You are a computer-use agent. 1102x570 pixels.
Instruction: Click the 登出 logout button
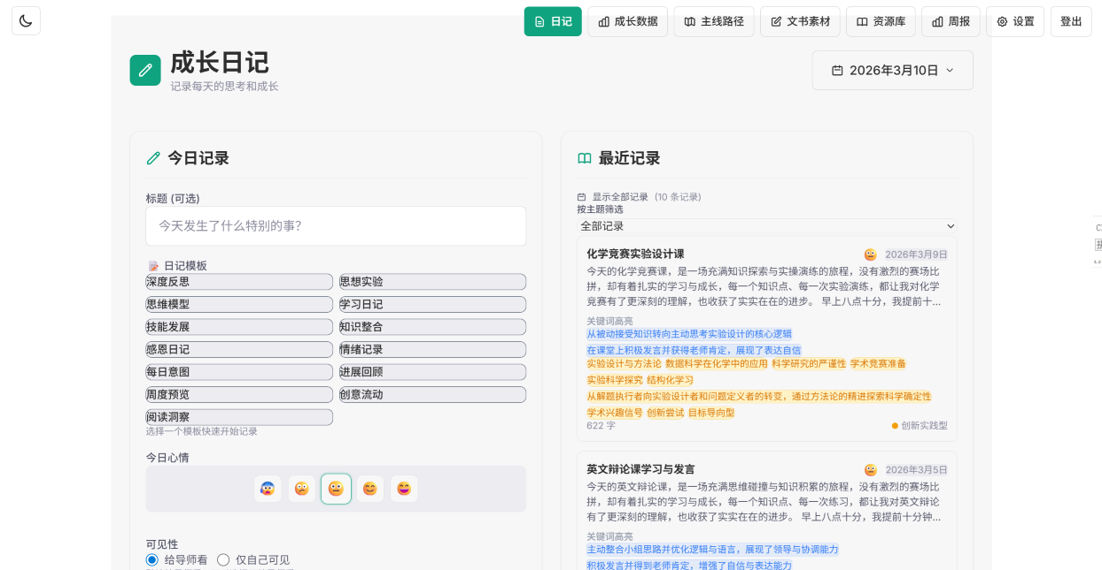click(x=1071, y=22)
